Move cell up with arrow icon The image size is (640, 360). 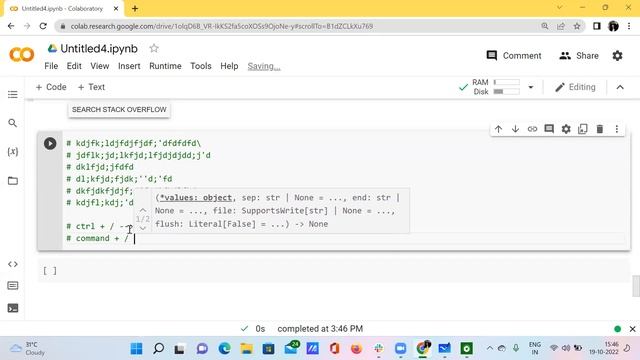point(498,129)
